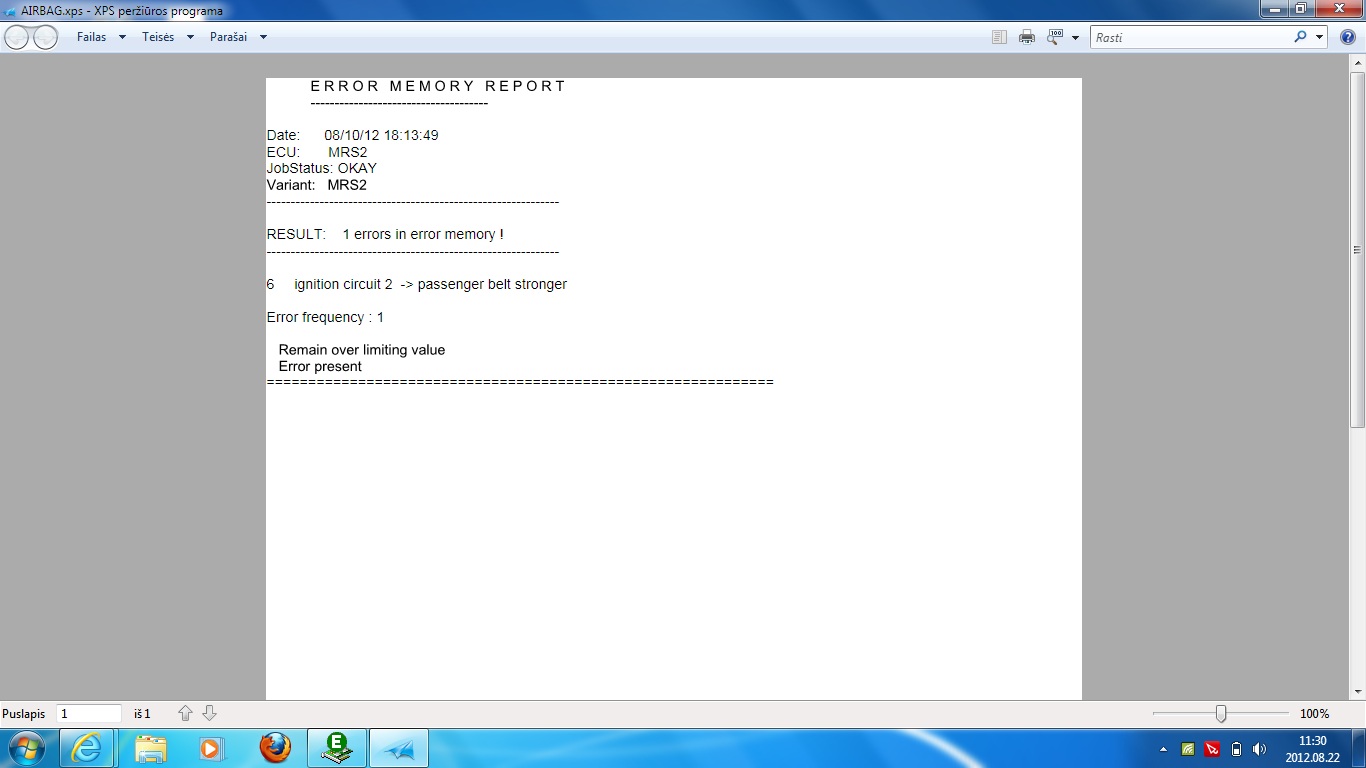Click the 100% zoom magnifier icon
This screenshot has height=768, width=1366.
[x=1055, y=37]
